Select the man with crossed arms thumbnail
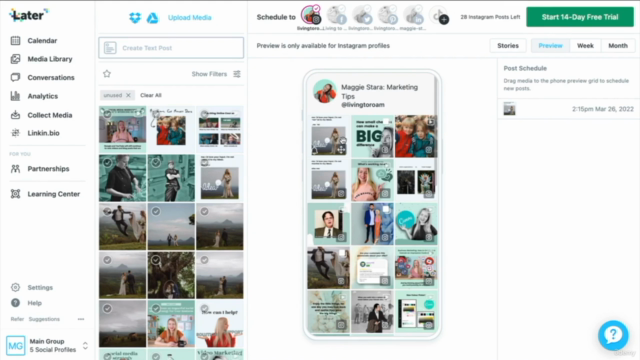 pos(171,178)
